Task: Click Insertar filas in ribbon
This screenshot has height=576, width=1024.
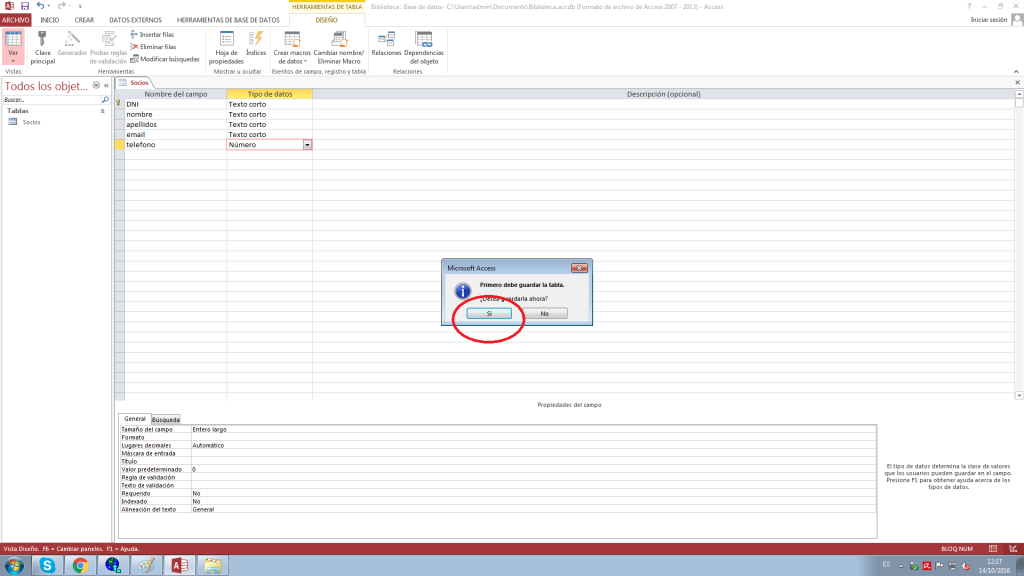Action: pos(152,34)
